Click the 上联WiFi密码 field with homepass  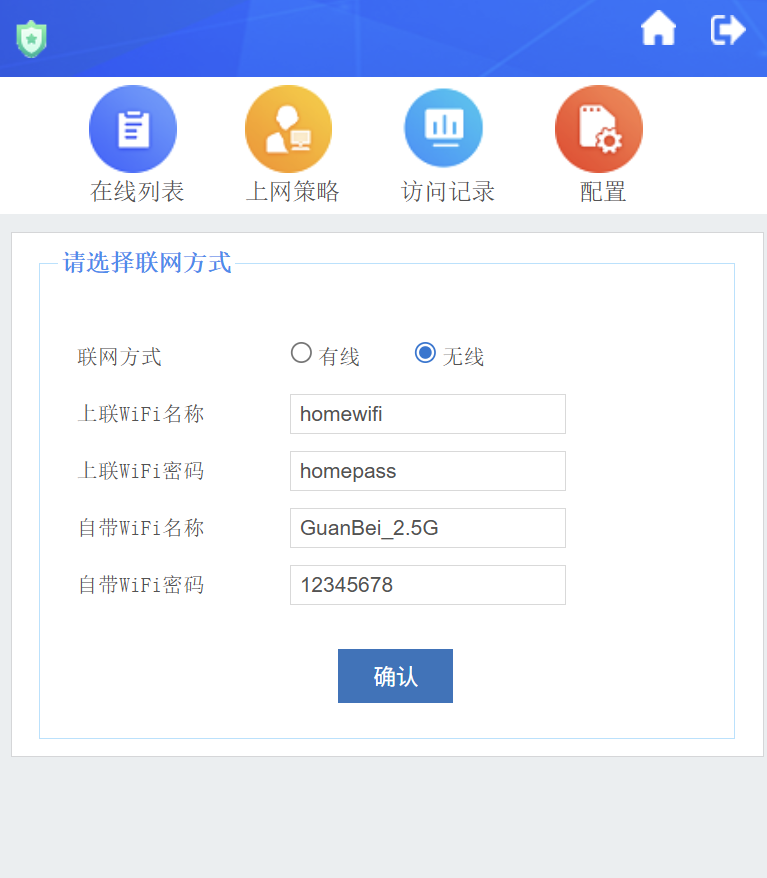[x=427, y=471]
